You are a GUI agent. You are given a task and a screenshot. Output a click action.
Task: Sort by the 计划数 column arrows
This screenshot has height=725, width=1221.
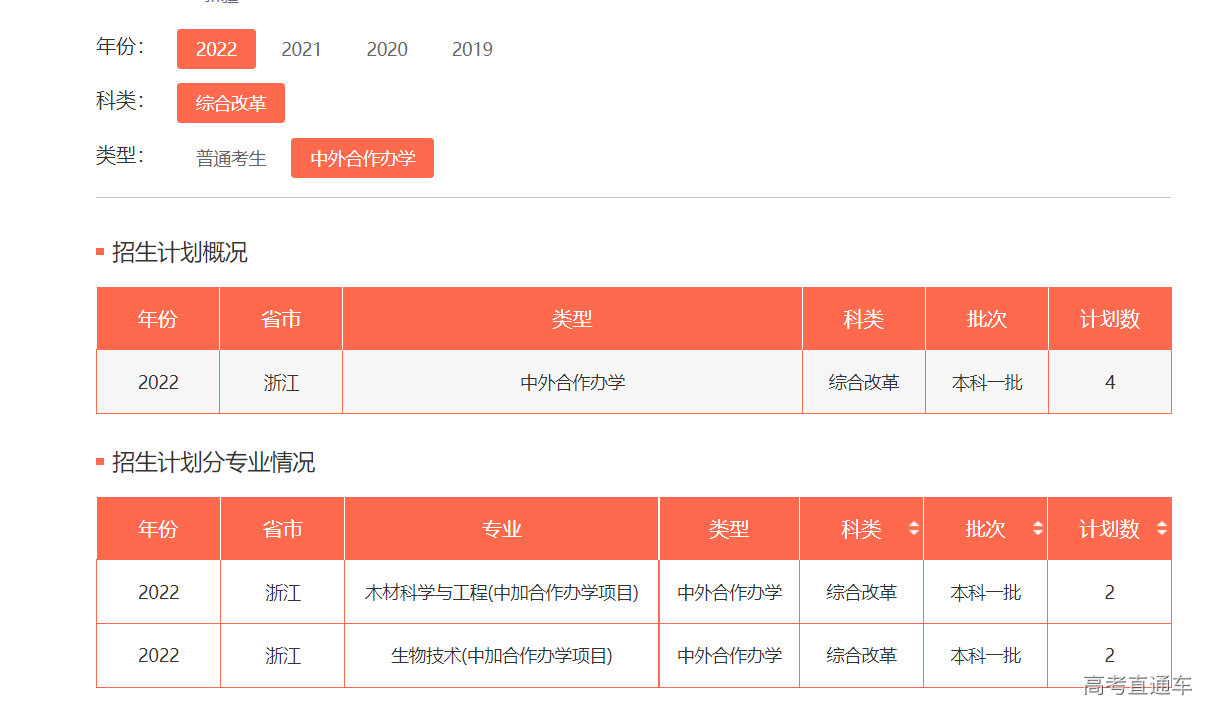click(x=1162, y=528)
